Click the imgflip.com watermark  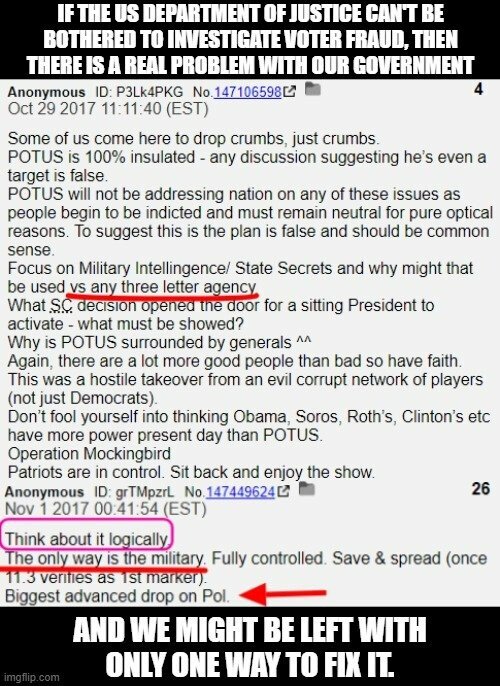click(x=30, y=677)
